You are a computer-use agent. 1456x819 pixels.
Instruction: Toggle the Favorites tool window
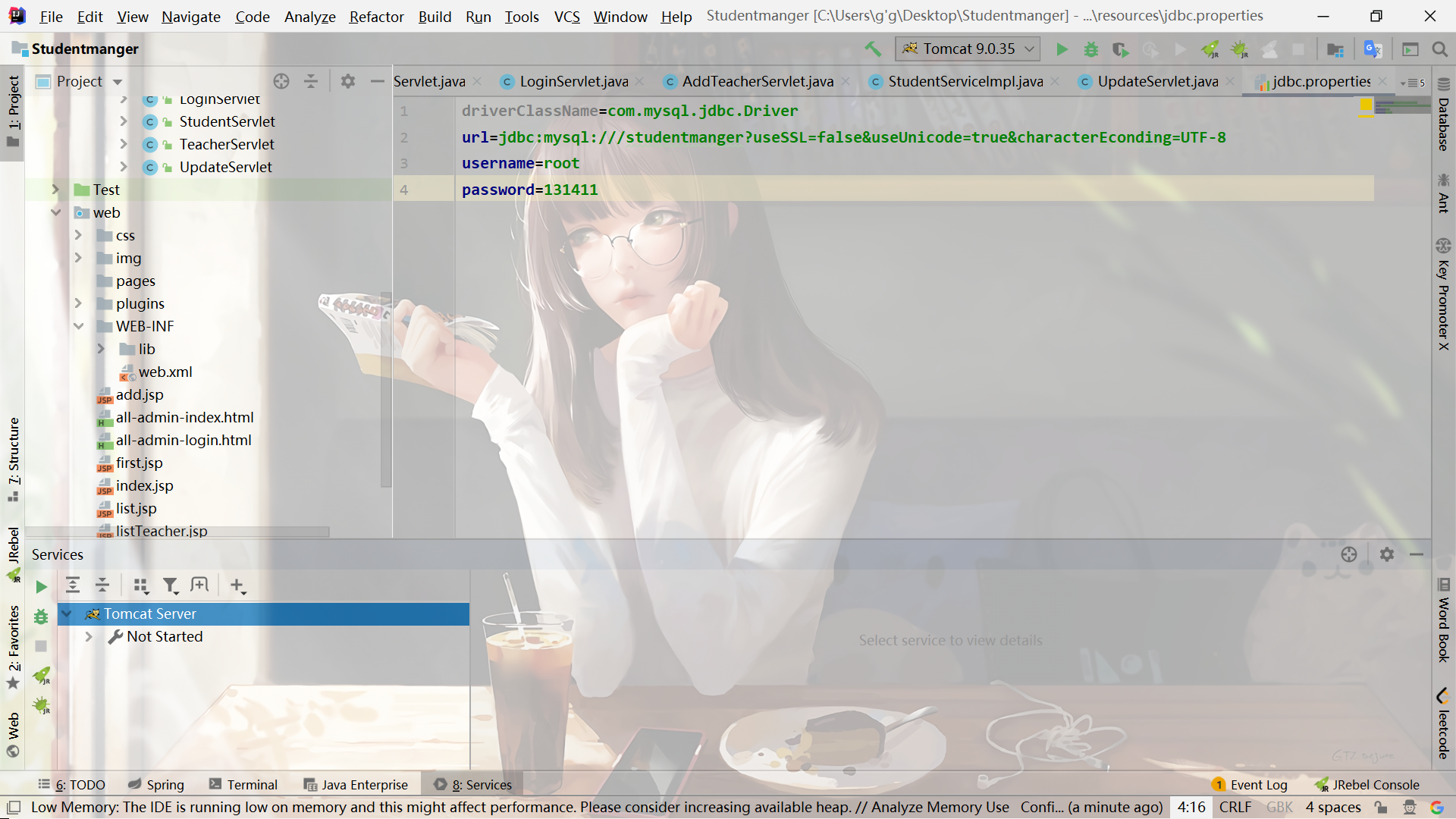pyautogui.click(x=13, y=647)
